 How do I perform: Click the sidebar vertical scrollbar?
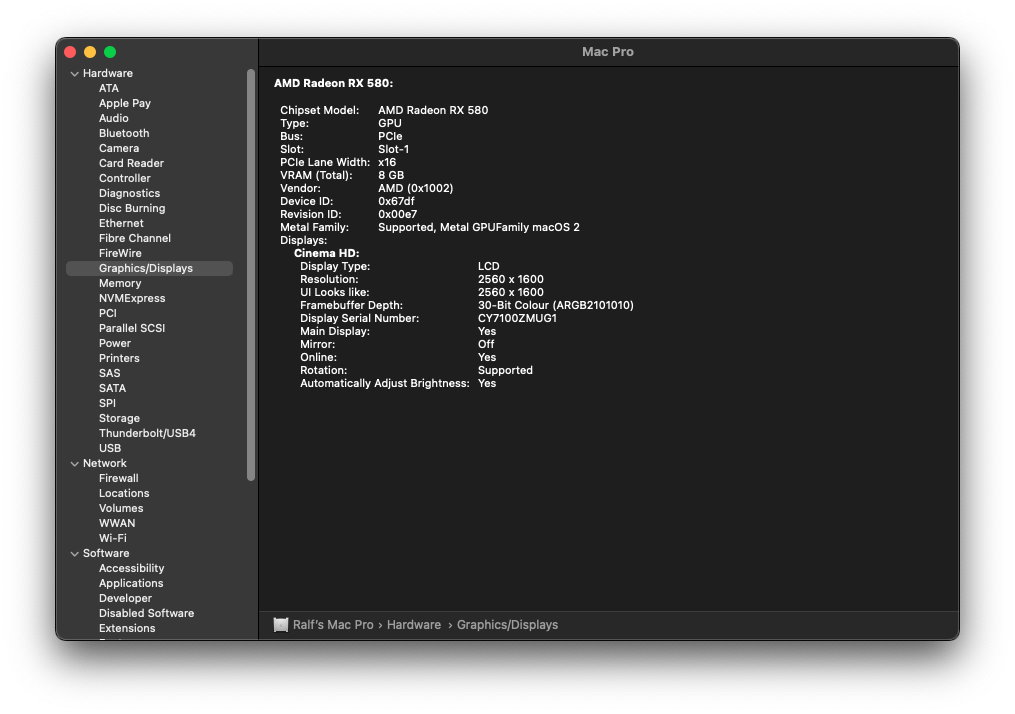click(x=251, y=275)
